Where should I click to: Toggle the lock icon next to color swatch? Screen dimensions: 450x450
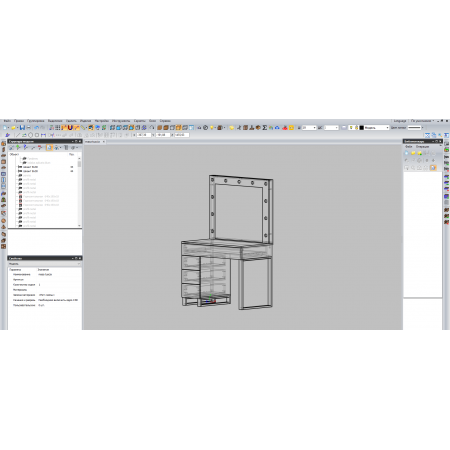pos(356,128)
